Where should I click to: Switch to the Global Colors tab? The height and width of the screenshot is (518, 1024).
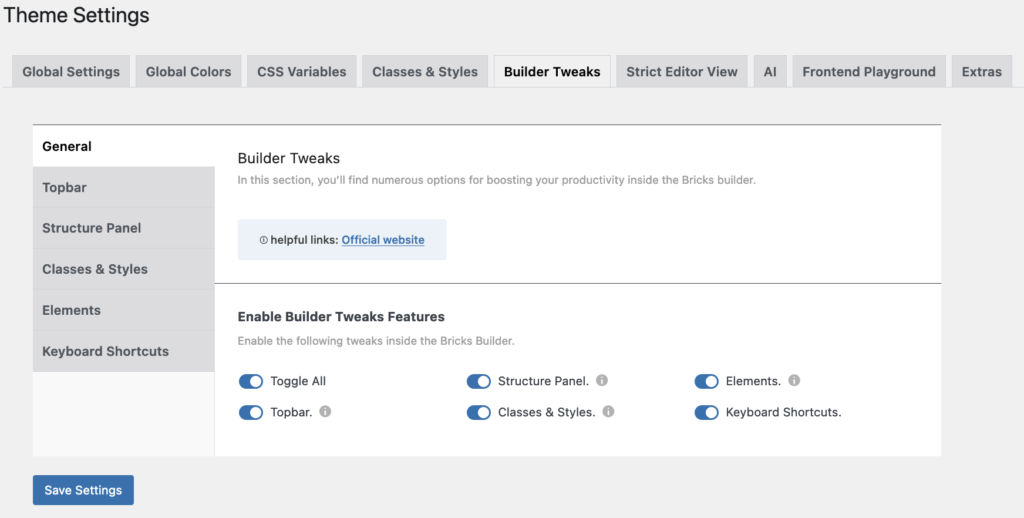click(x=188, y=72)
